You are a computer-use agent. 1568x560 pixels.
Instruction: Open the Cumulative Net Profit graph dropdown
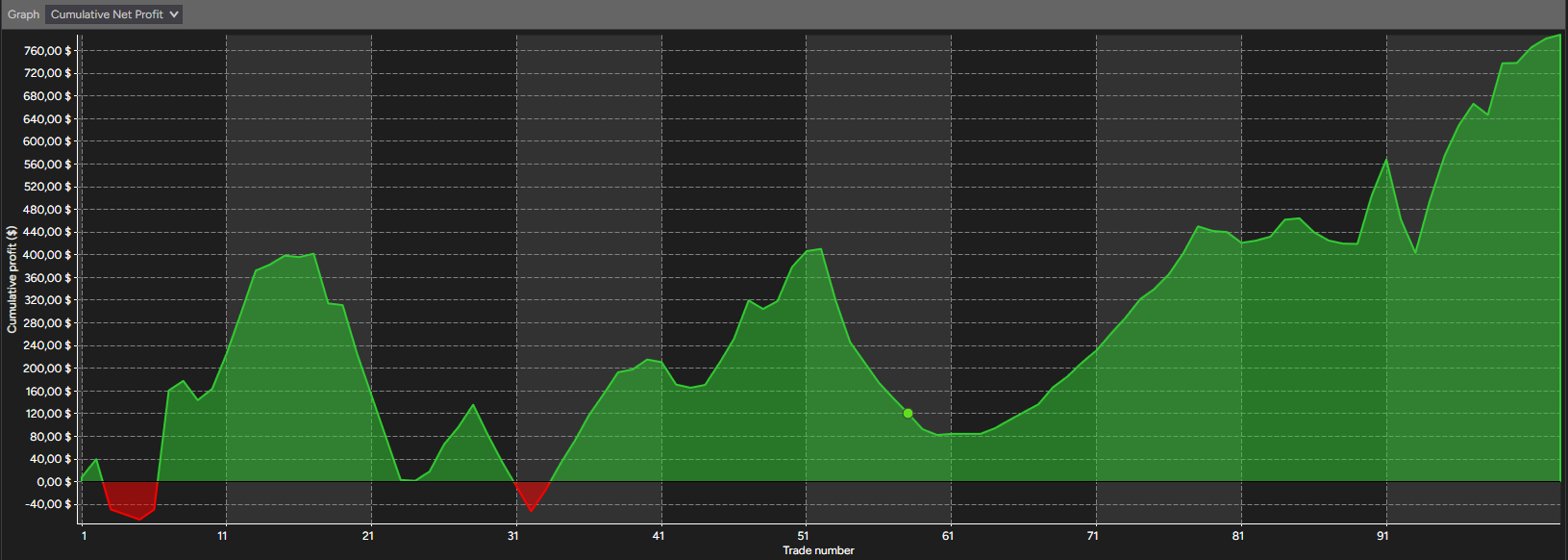(x=113, y=14)
